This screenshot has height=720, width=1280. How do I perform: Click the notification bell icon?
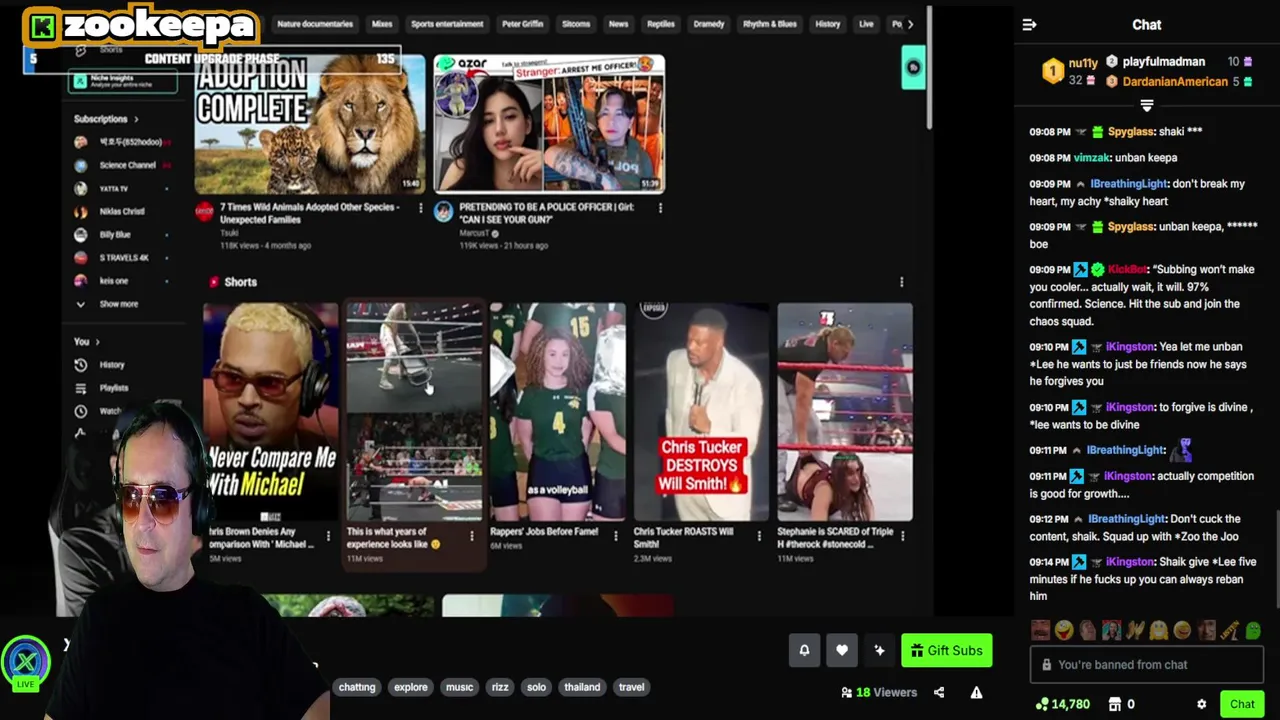click(804, 650)
